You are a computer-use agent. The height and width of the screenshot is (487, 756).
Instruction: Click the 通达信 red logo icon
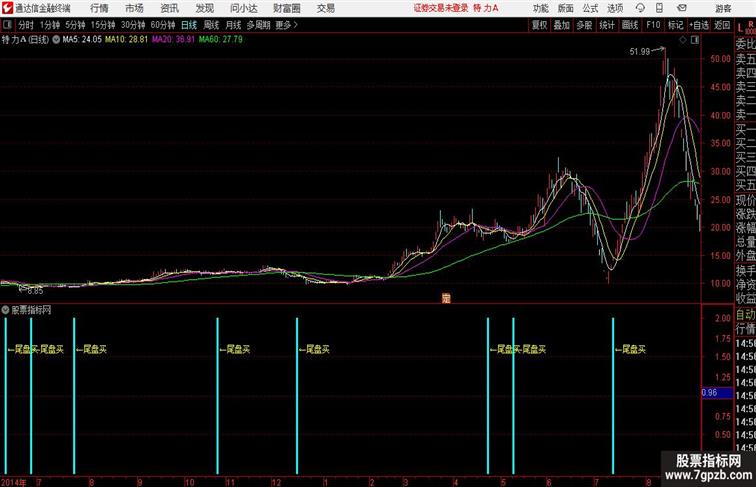7,8
